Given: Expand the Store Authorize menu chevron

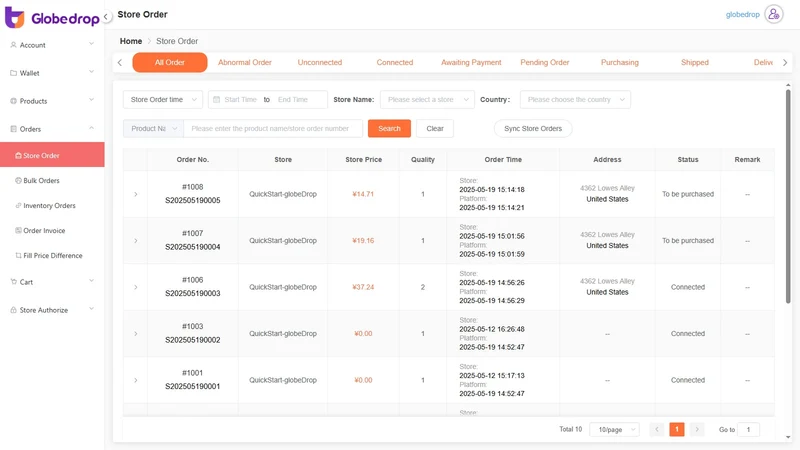Looking at the screenshot, I should (91, 309).
